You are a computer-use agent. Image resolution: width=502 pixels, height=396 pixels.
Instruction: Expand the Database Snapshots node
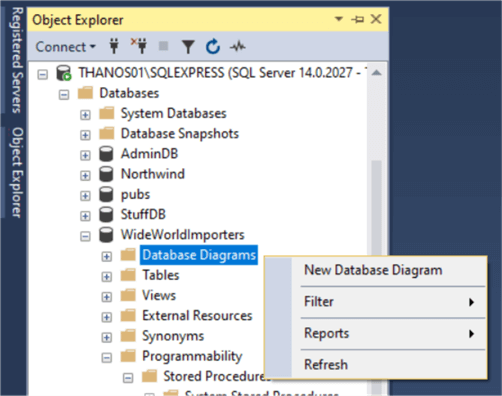pos(85,135)
